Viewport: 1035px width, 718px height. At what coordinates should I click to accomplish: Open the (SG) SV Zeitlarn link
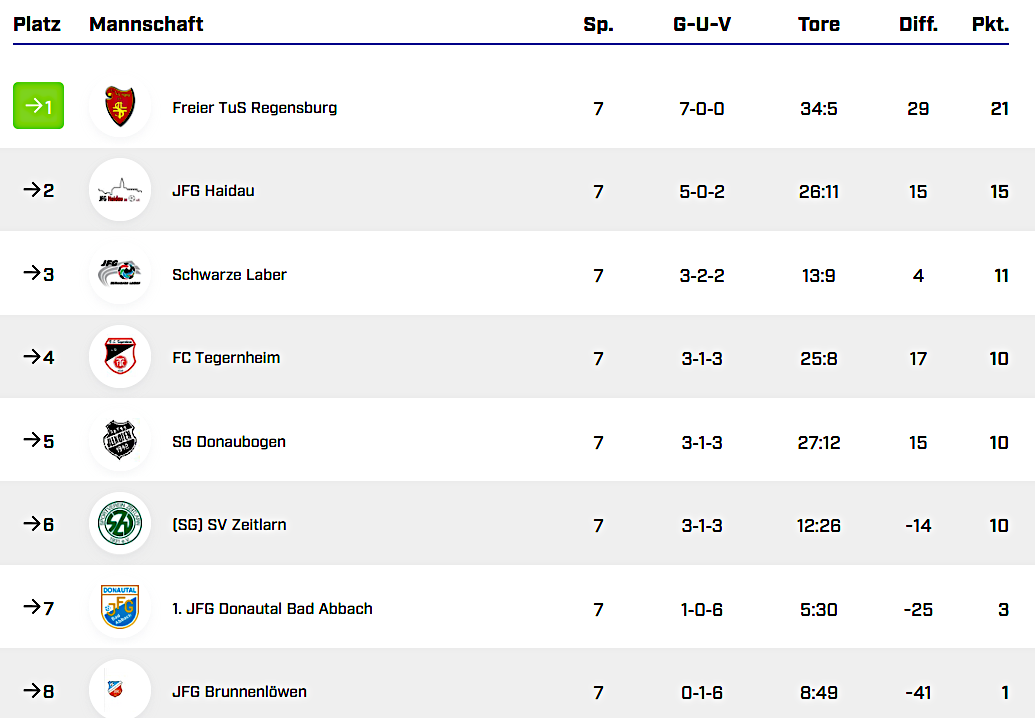tap(229, 525)
